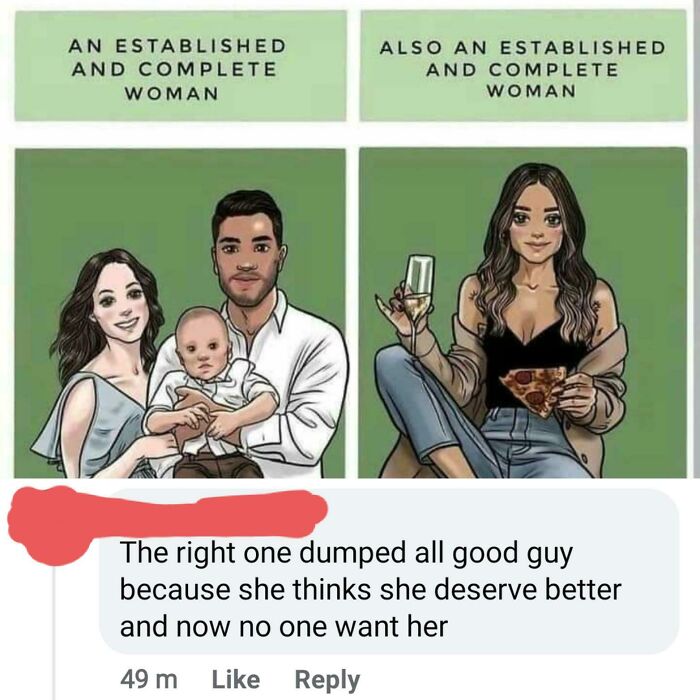Open the 49 m timestamp link
Viewport: 700px width, 700px height.
tap(149, 680)
